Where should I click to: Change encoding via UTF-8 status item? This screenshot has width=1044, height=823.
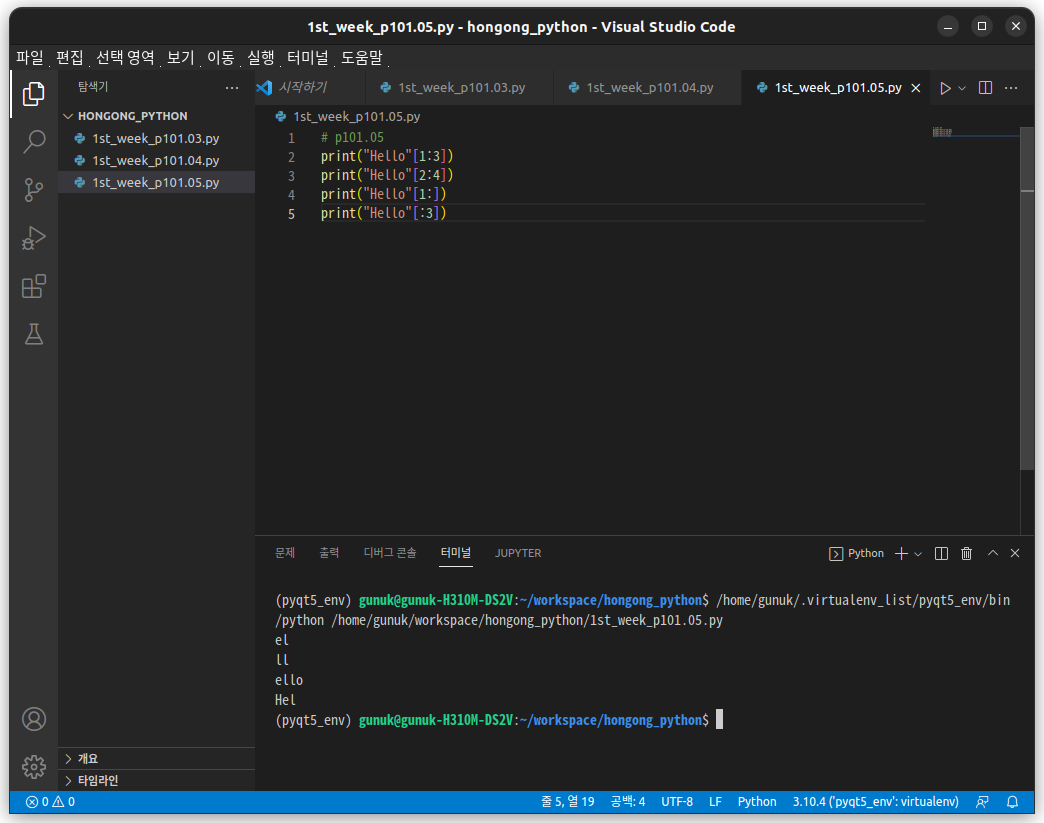(x=677, y=802)
